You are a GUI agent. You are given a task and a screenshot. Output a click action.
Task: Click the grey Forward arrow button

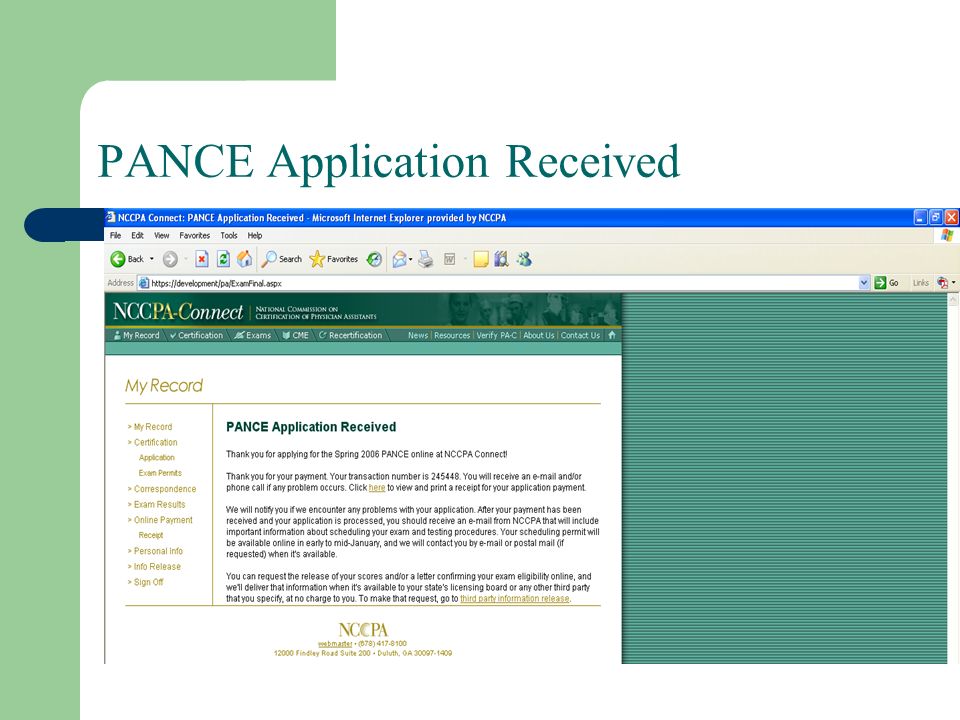point(170,260)
